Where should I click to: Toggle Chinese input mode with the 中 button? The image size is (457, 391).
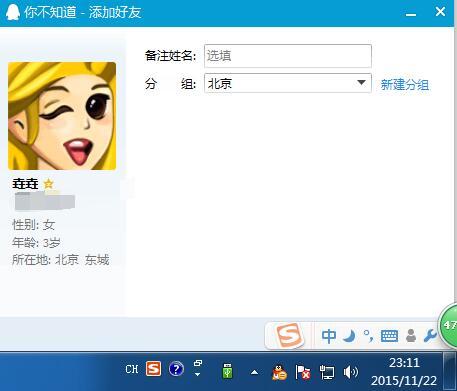click(x=329, y=336)
